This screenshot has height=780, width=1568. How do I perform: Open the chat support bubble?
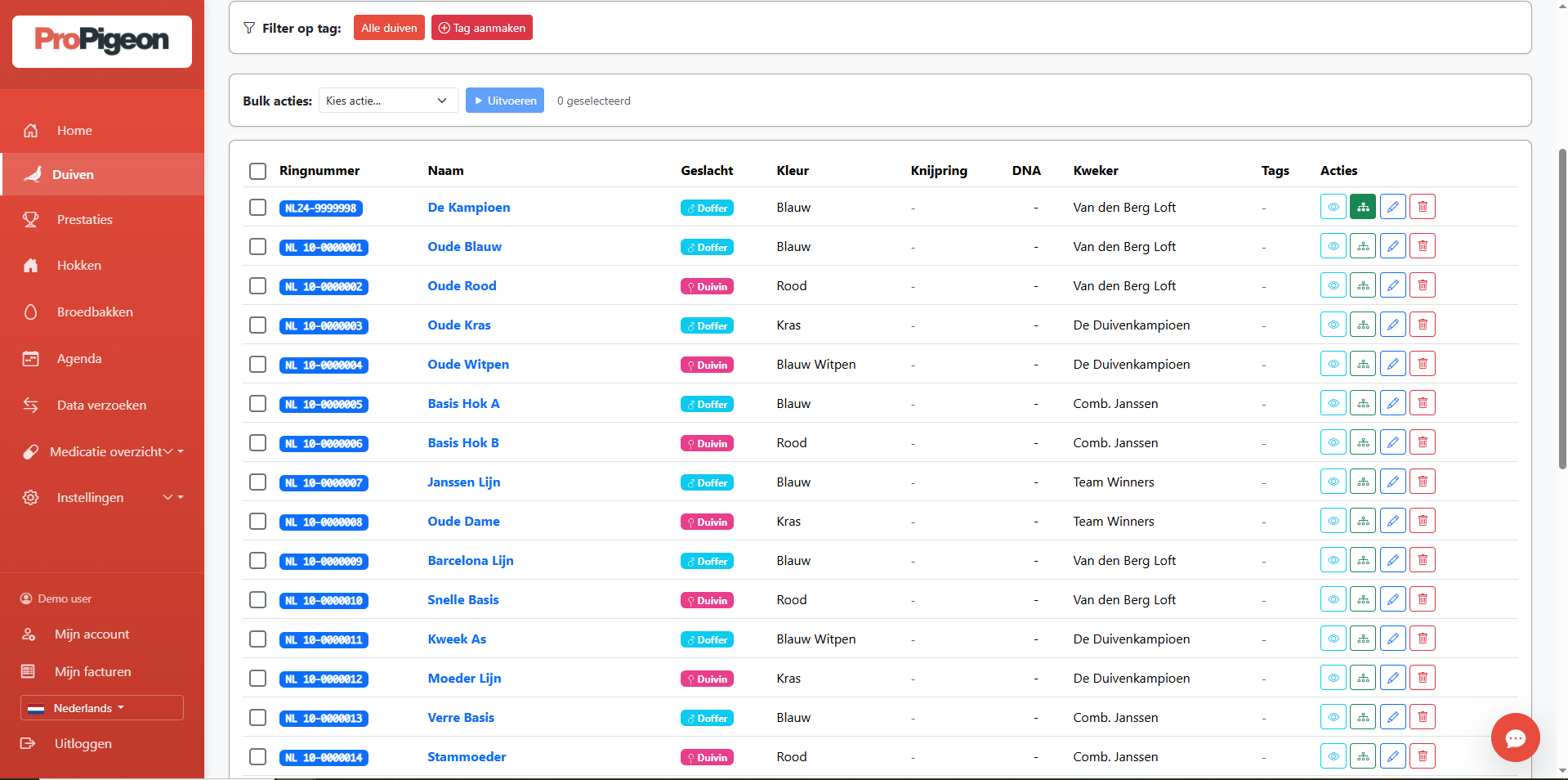tap(1515, 737)
